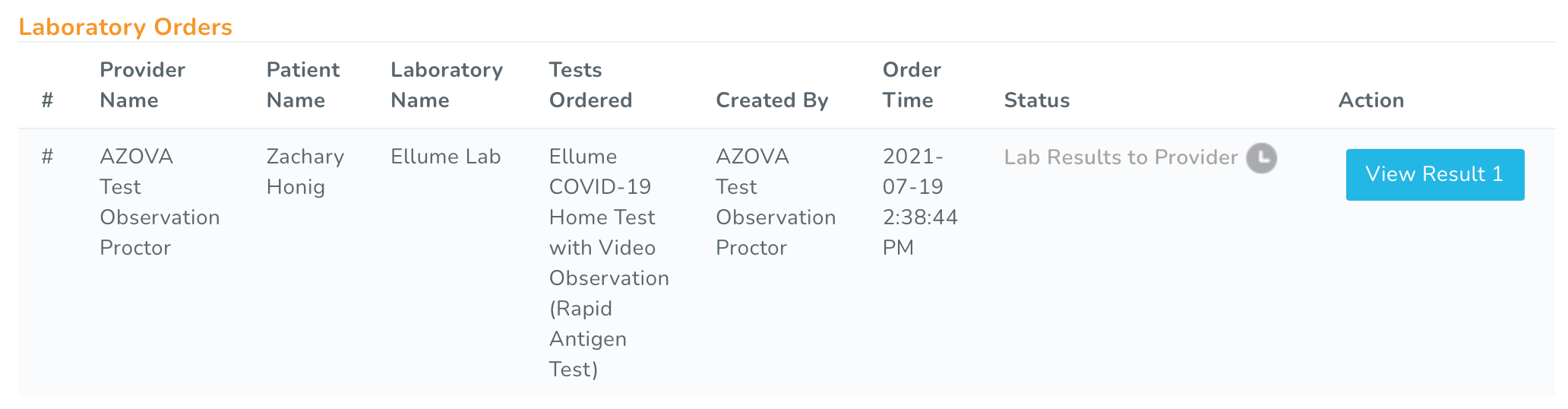Click the Provider Name column header
The height and width of the screenshot is (409, 1568).
click(142, 85)
